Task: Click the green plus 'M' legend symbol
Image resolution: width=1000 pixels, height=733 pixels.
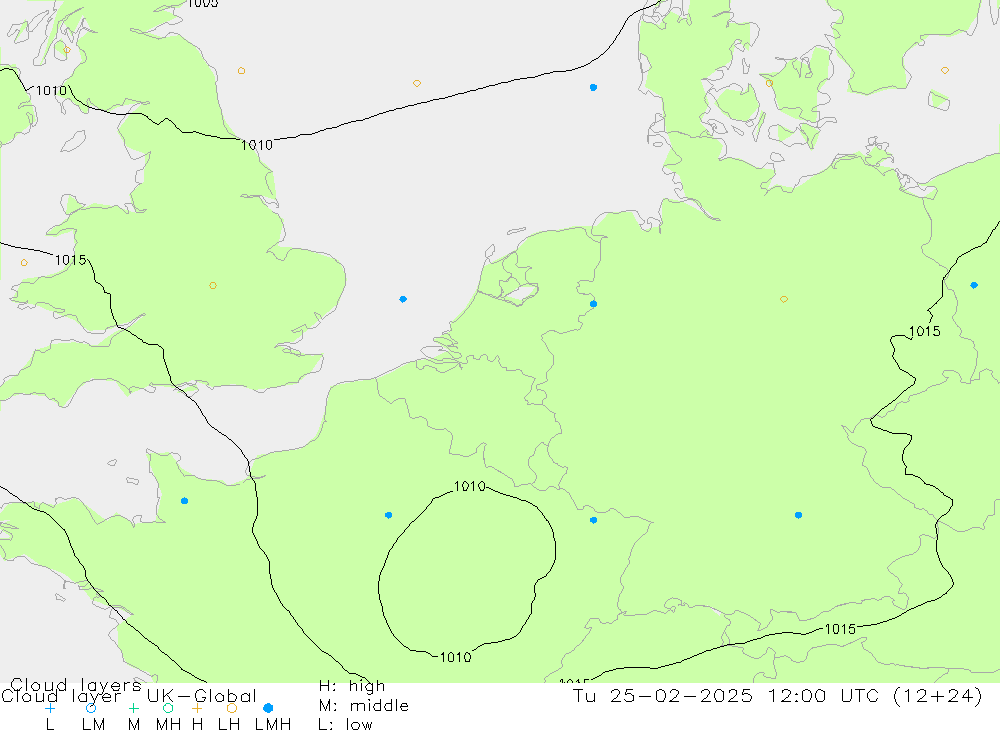Action: click(x=133, y=708)
